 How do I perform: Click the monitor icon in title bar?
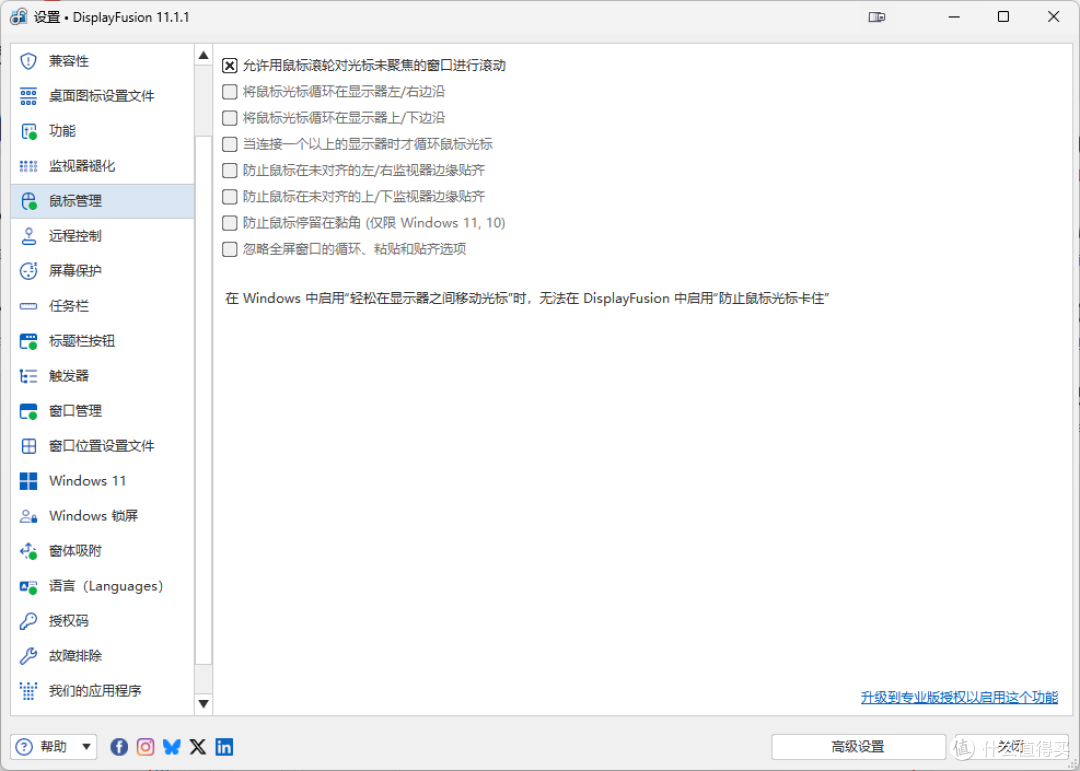877,17
